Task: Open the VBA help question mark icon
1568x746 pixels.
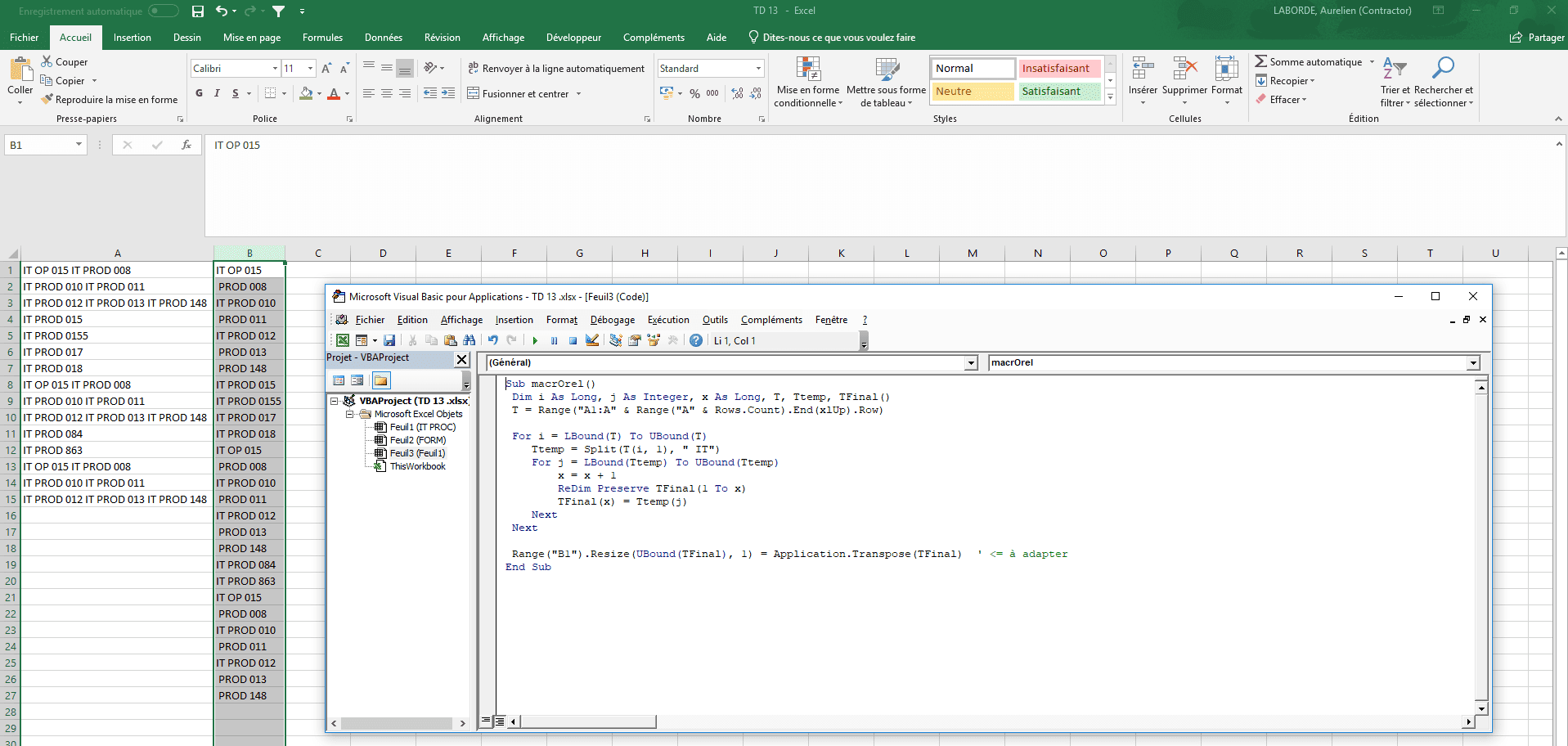Action: pyautogui.click(x=696, y=341)
